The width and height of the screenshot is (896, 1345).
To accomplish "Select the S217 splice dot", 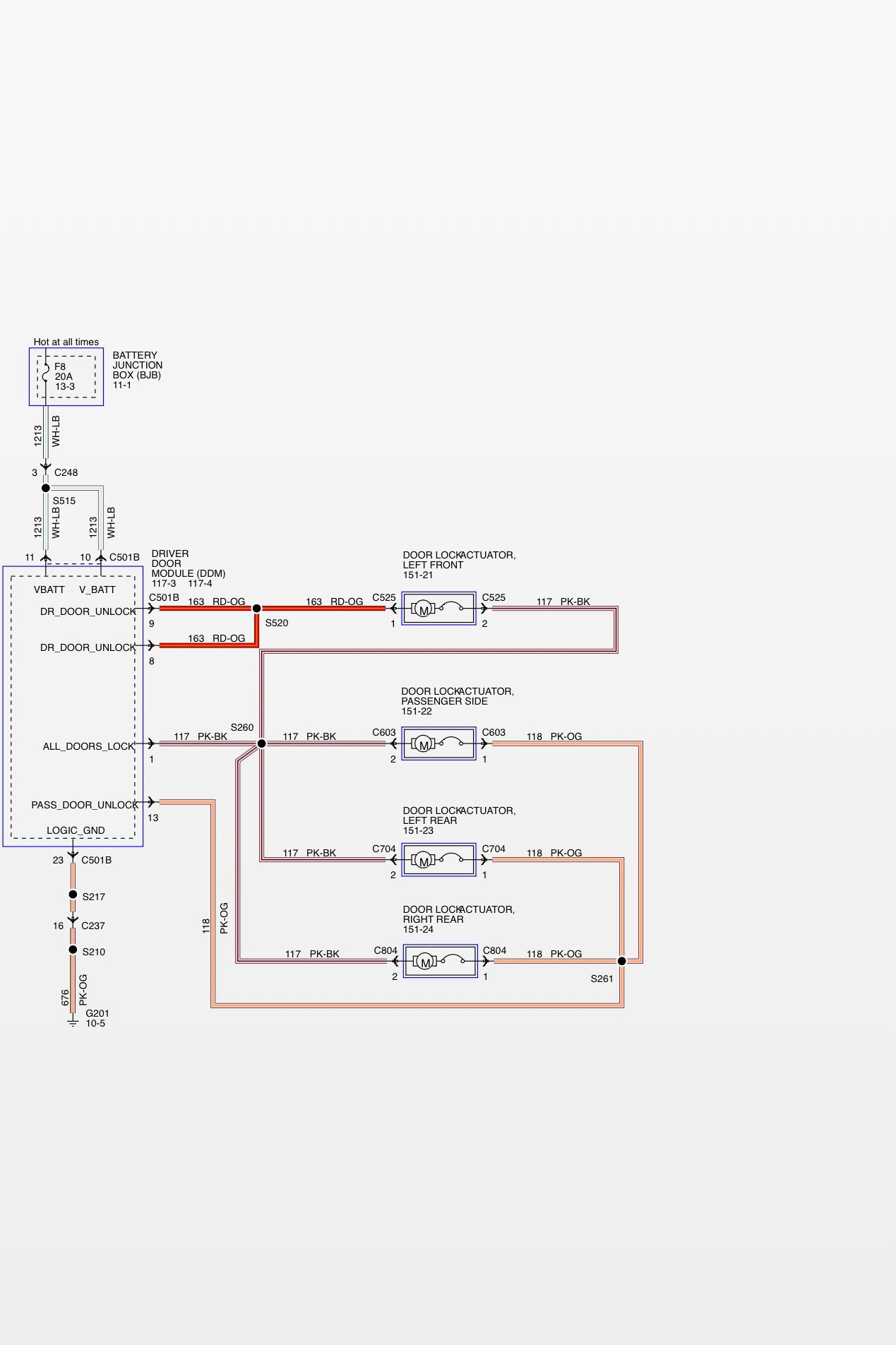I will [x=73, y=895].
